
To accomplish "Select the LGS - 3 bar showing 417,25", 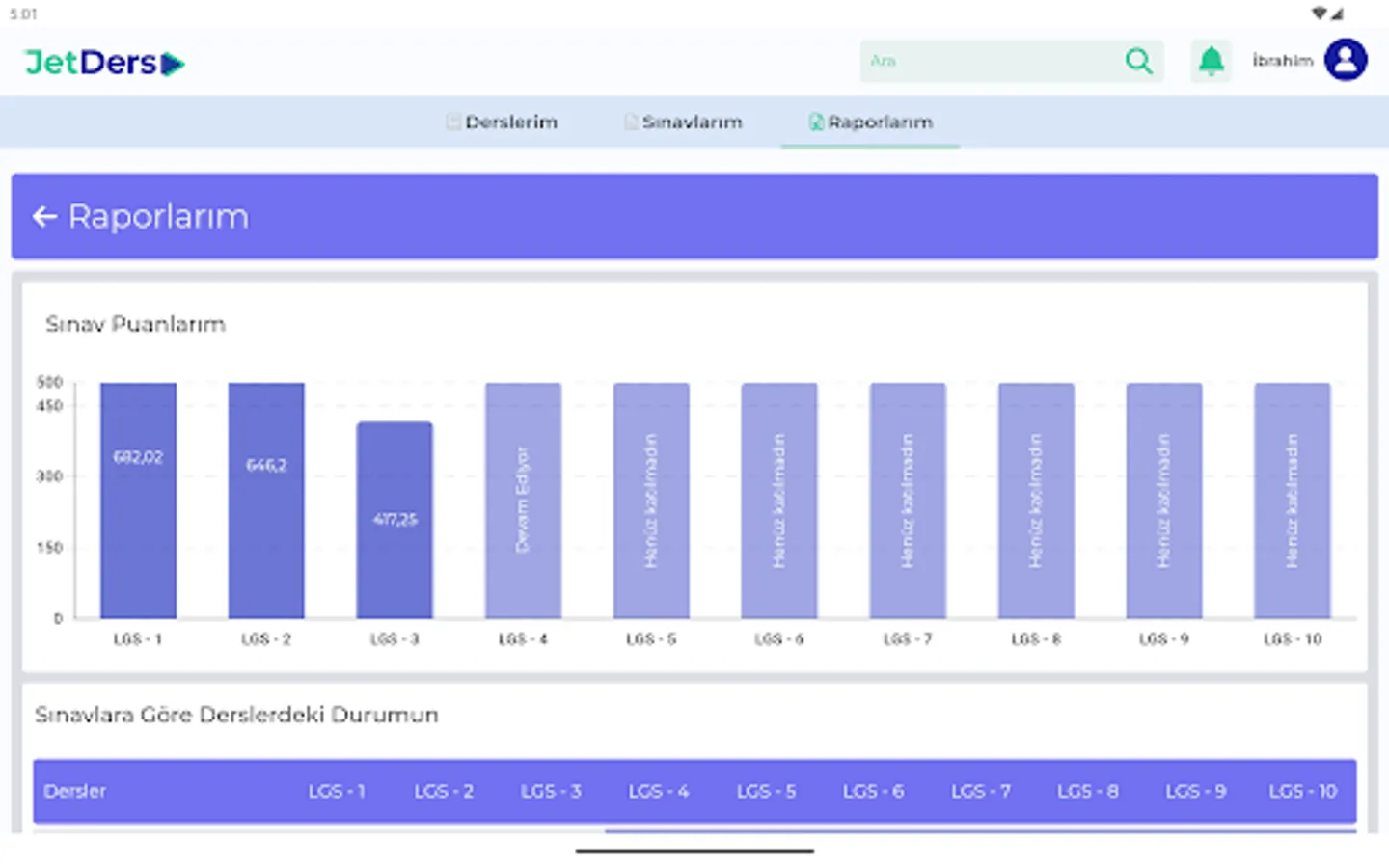I will [395, 520].
